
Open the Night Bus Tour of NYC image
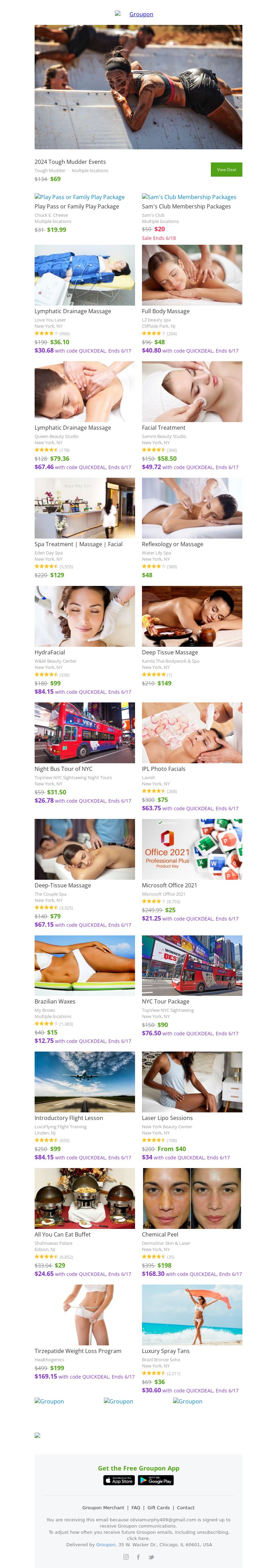click(85, 733)
